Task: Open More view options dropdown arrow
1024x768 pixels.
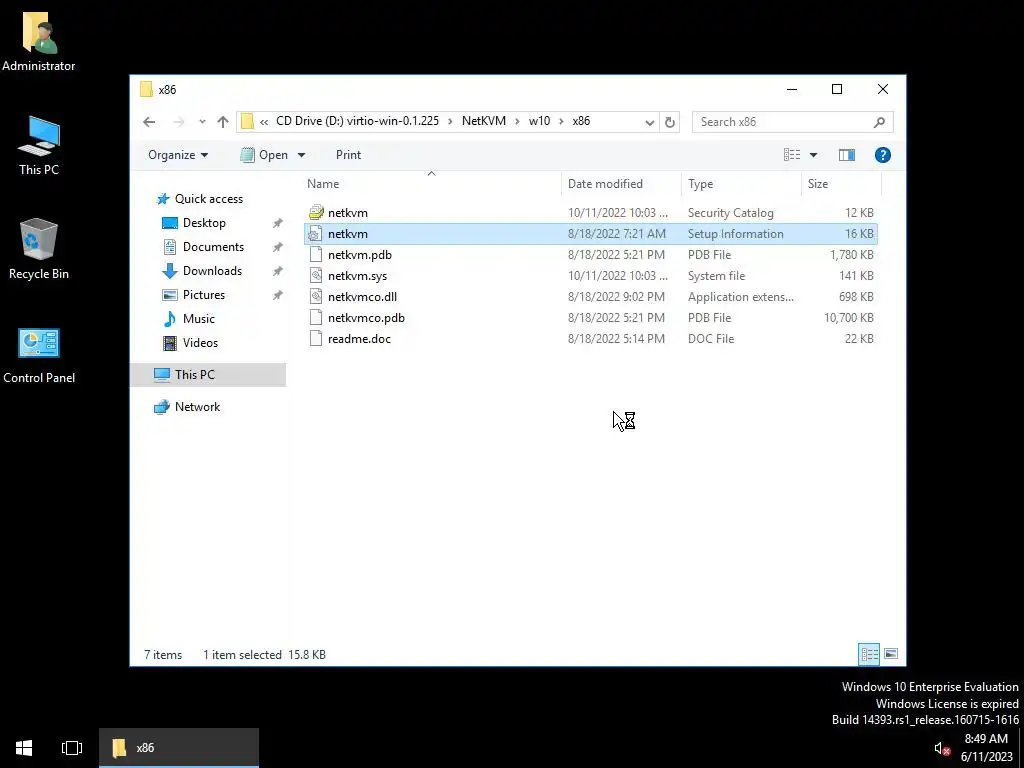Action: click(813, 155)
